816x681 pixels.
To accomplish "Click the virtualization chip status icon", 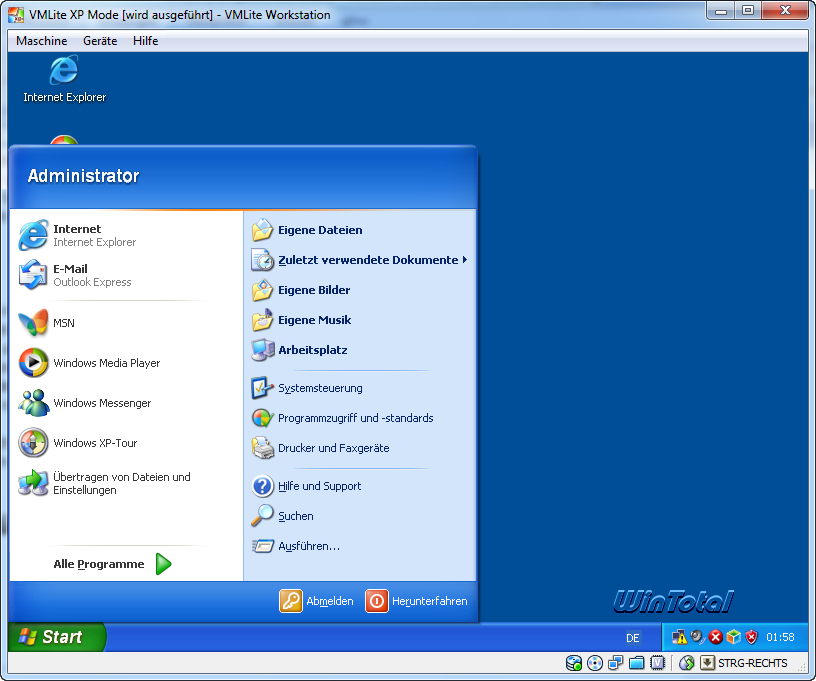I will click(658, 663).
